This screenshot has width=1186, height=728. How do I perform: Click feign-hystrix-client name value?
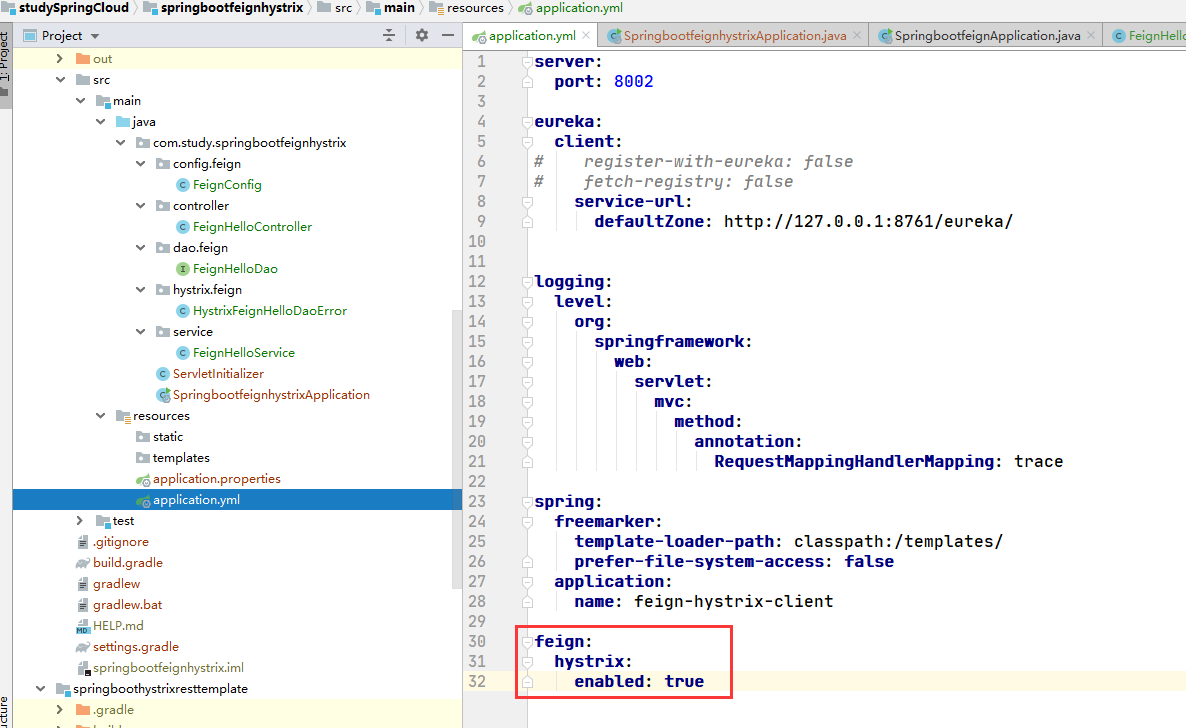pyautogui.click(x=734, y=602)
